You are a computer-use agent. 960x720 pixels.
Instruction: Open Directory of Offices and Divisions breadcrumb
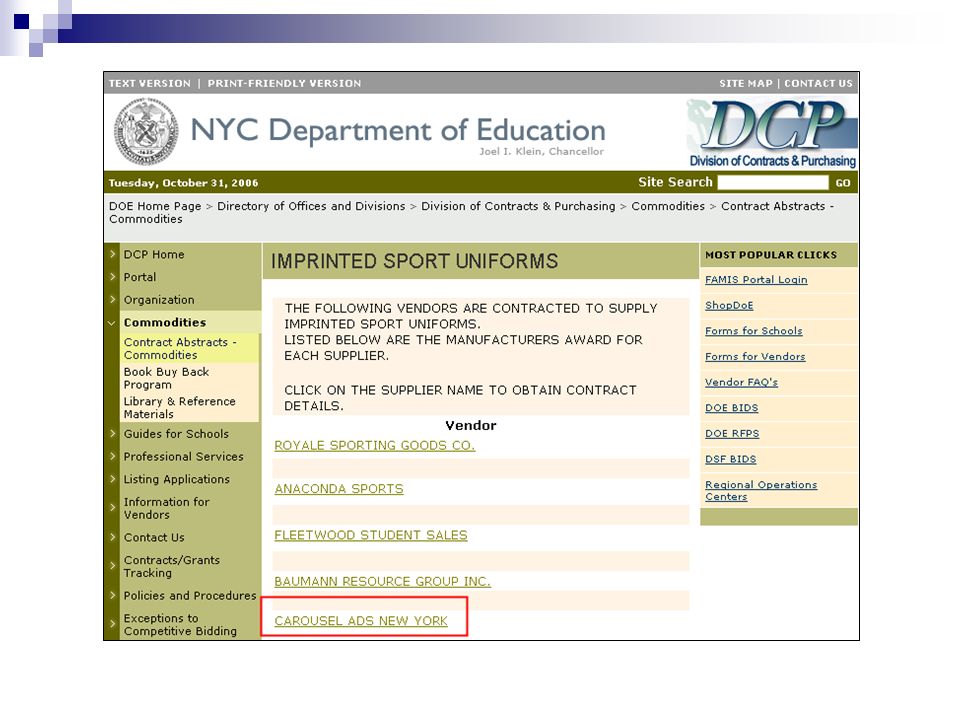[x=311, y=206]
